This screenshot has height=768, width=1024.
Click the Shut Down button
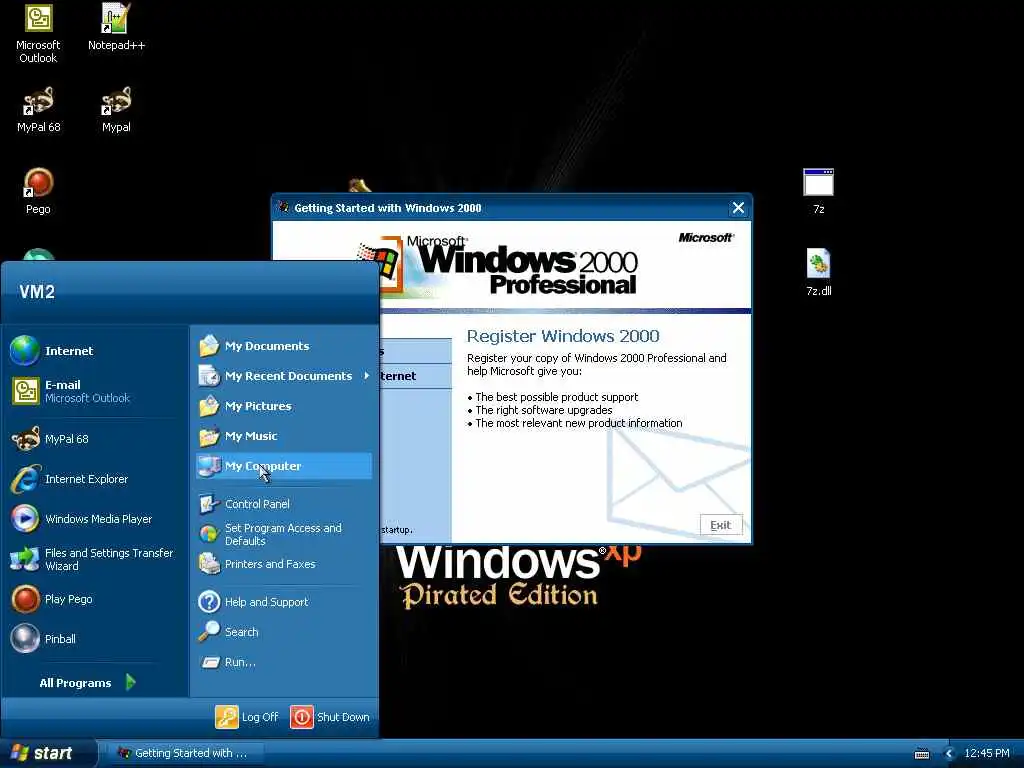click(330, 716)
